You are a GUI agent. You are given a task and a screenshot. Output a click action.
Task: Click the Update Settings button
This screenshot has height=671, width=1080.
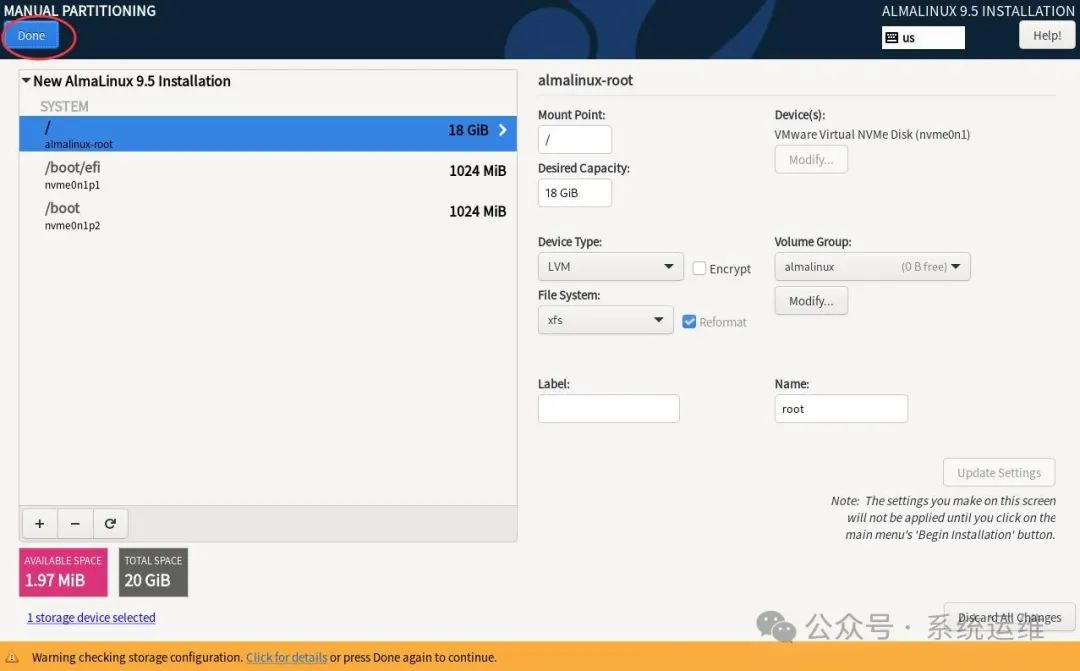pyautogui.click(x=999, y=473)
